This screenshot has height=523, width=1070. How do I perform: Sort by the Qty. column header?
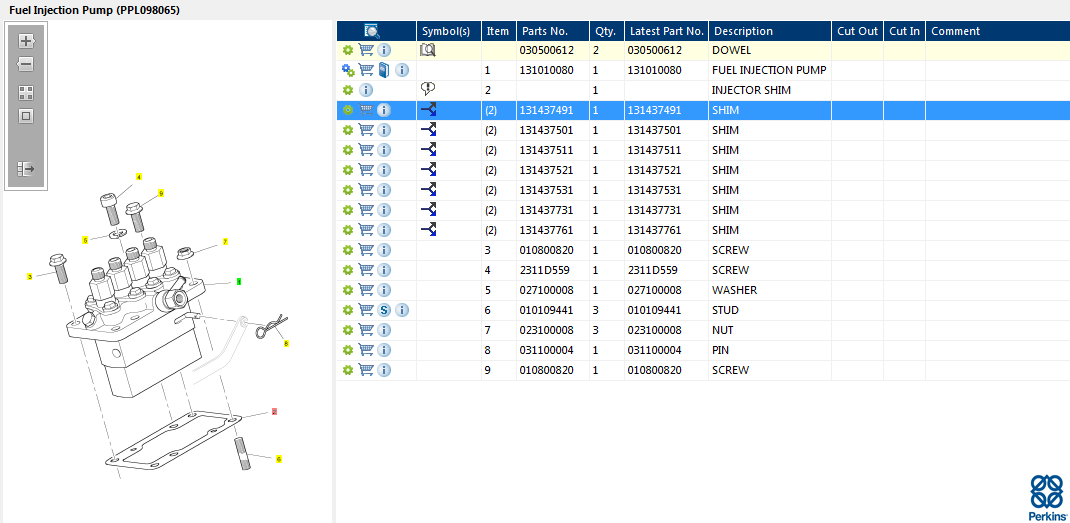(607, 31)
